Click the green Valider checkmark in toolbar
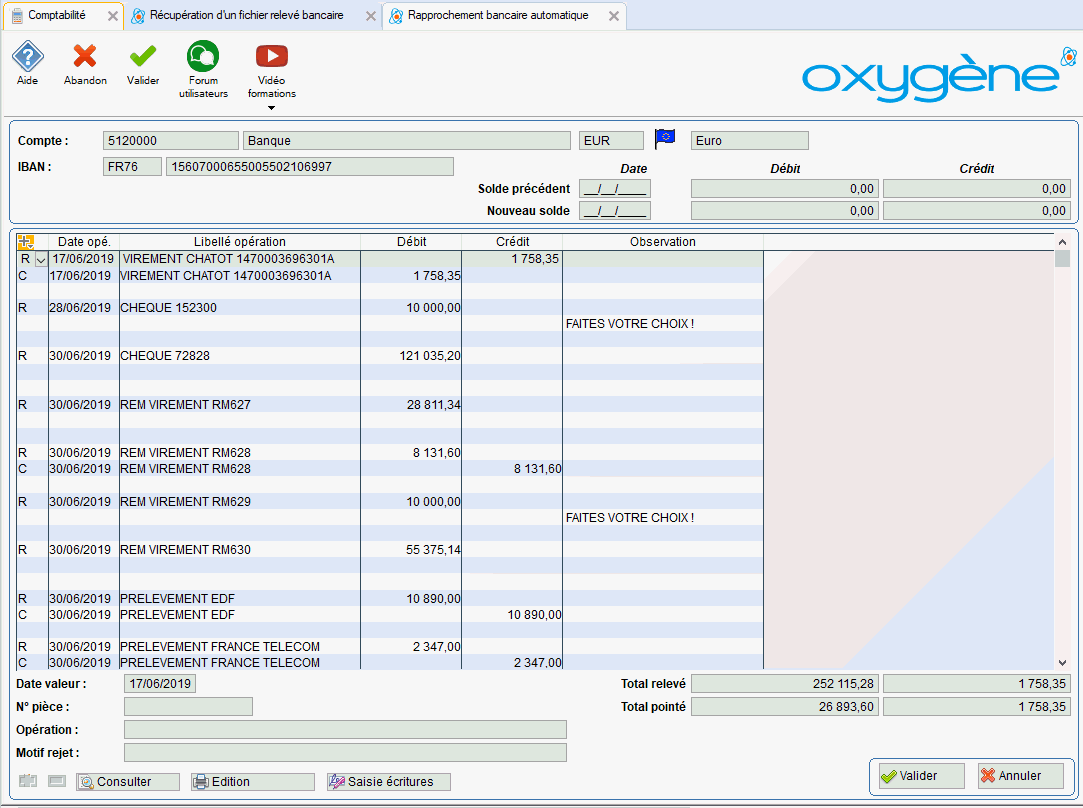Screen dimensions: 1083x808 [143, 57]
